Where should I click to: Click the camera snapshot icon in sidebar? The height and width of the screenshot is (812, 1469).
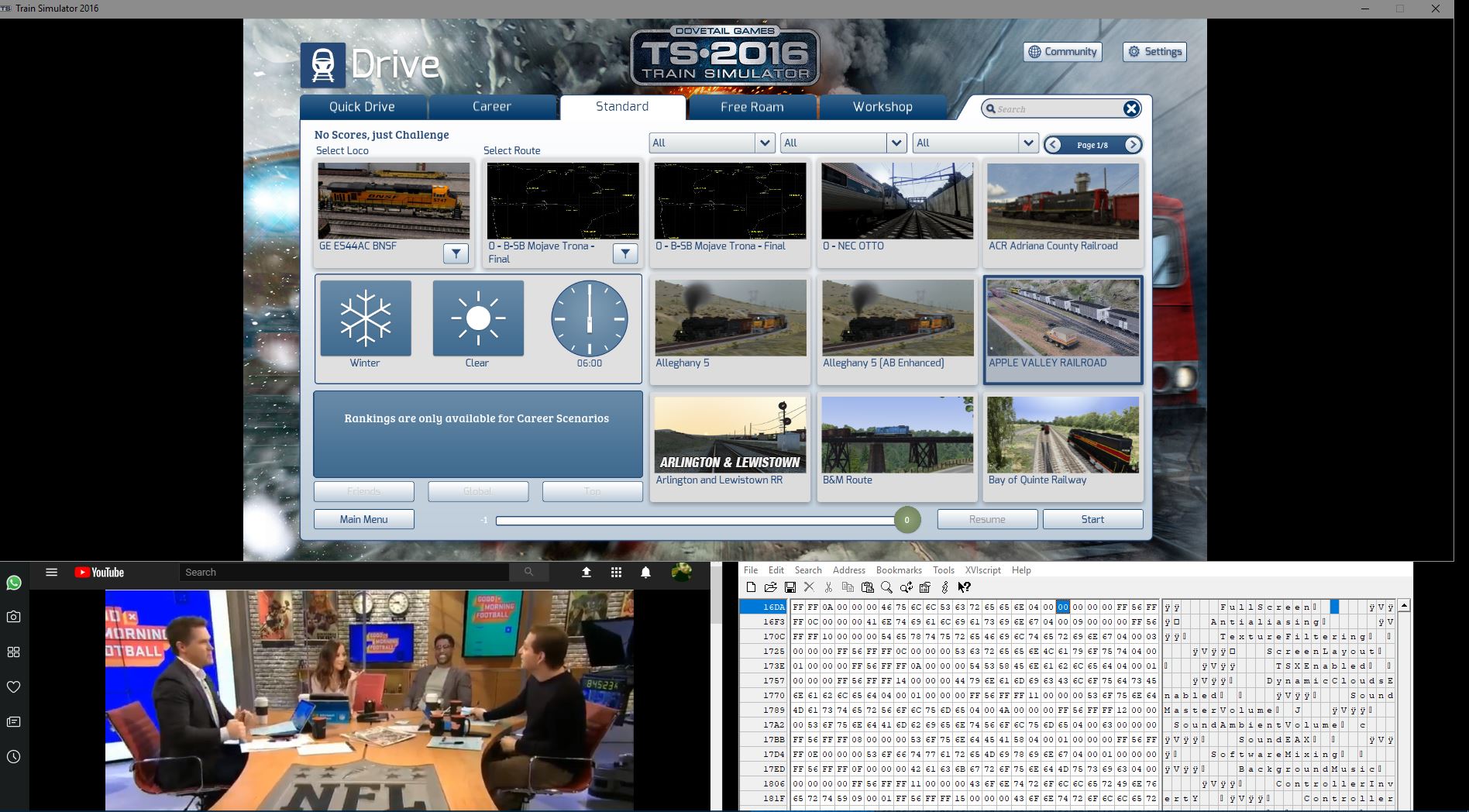click(x=14, y=617)
